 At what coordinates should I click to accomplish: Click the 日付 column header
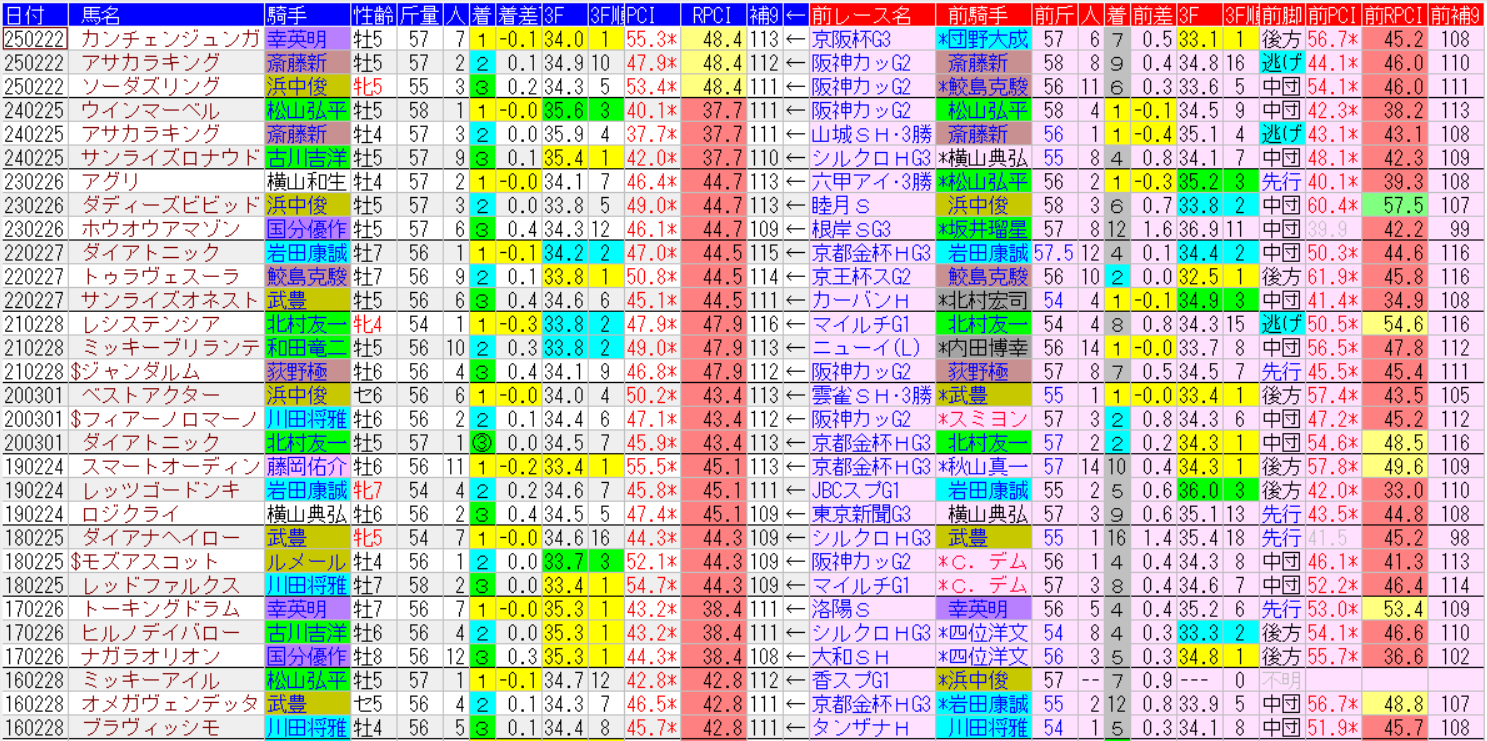pyautogui.click(x=35, y=14)
